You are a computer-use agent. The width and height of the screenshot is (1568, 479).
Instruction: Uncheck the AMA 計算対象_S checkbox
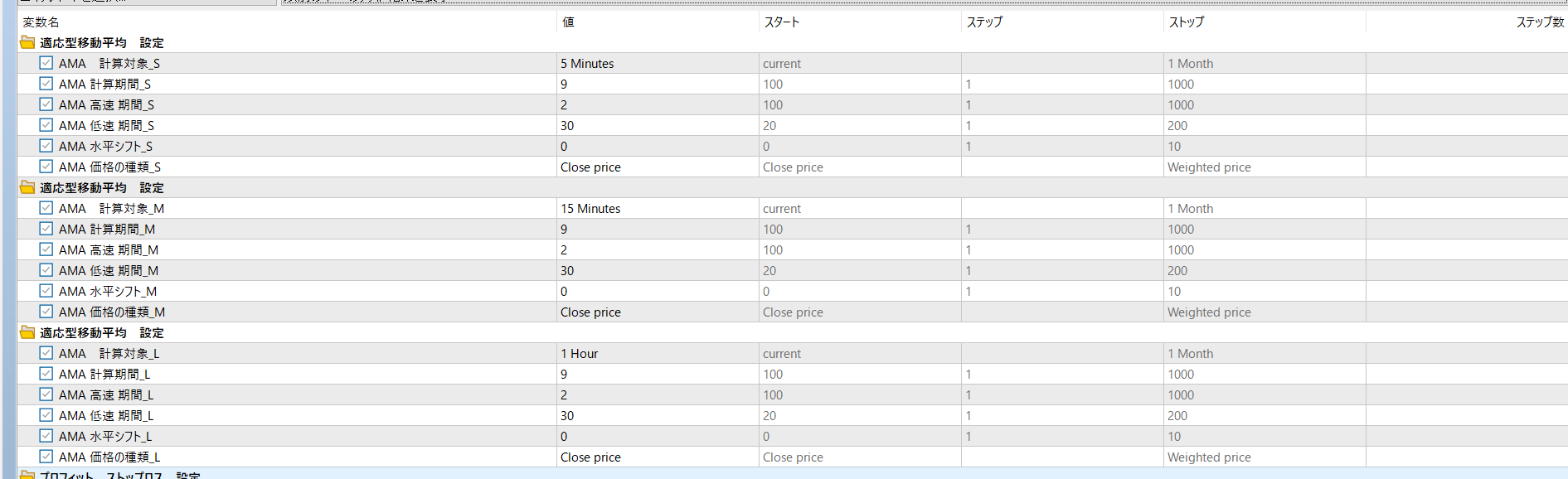tap(46, 63)
